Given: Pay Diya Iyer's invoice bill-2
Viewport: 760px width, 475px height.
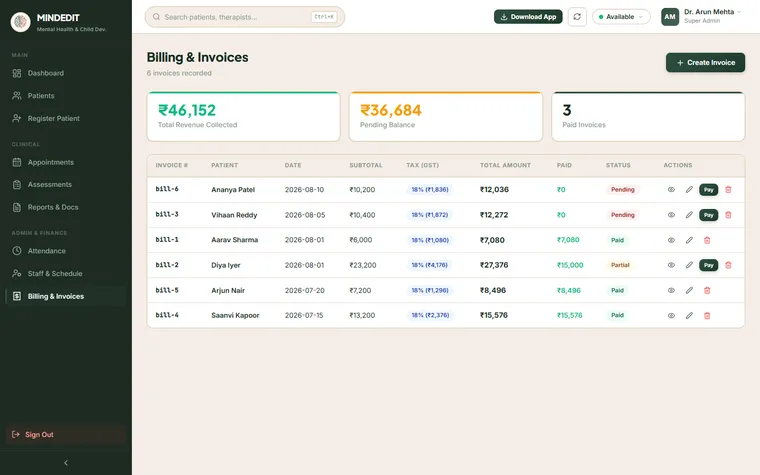Looking at the screenshot, I should tap(709, 265).
